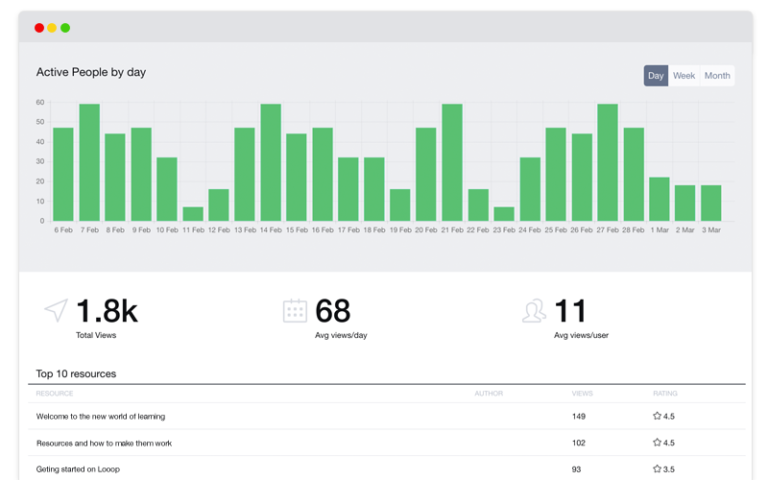Click the paper plane Total Views icon

[56, 310]
